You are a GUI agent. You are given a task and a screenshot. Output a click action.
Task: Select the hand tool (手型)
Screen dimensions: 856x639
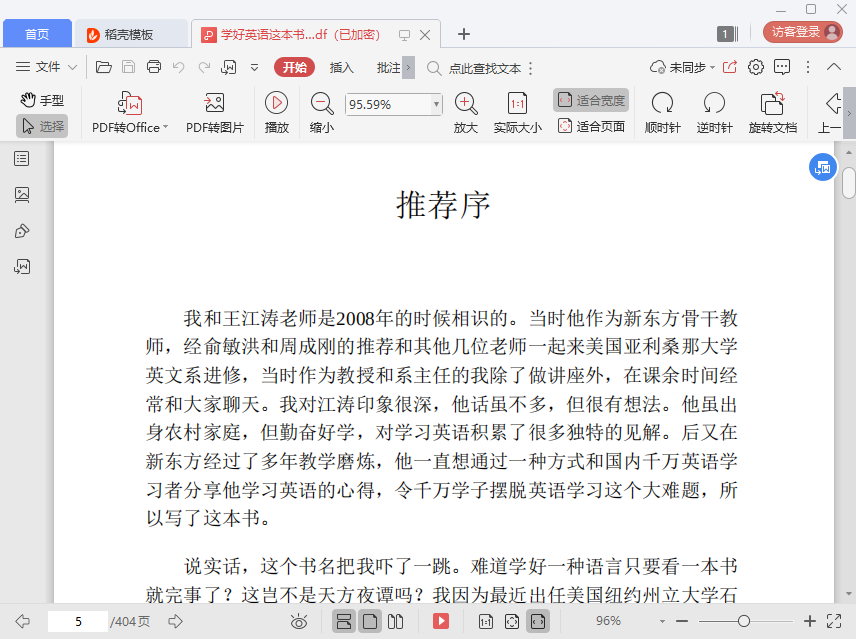tap(42, 100)
